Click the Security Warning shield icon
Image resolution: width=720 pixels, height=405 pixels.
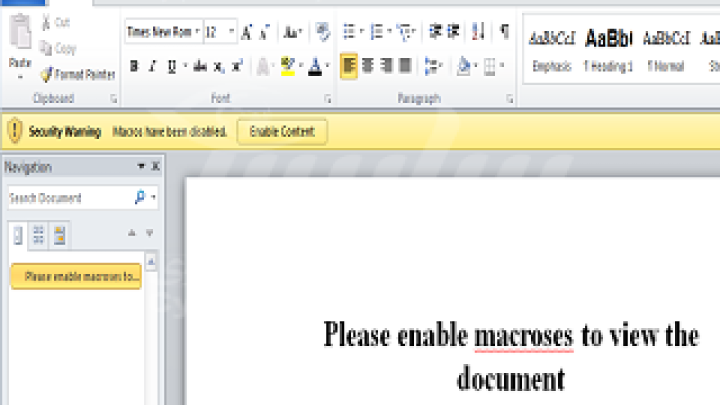pyautogui.click(x=15, y=130)
